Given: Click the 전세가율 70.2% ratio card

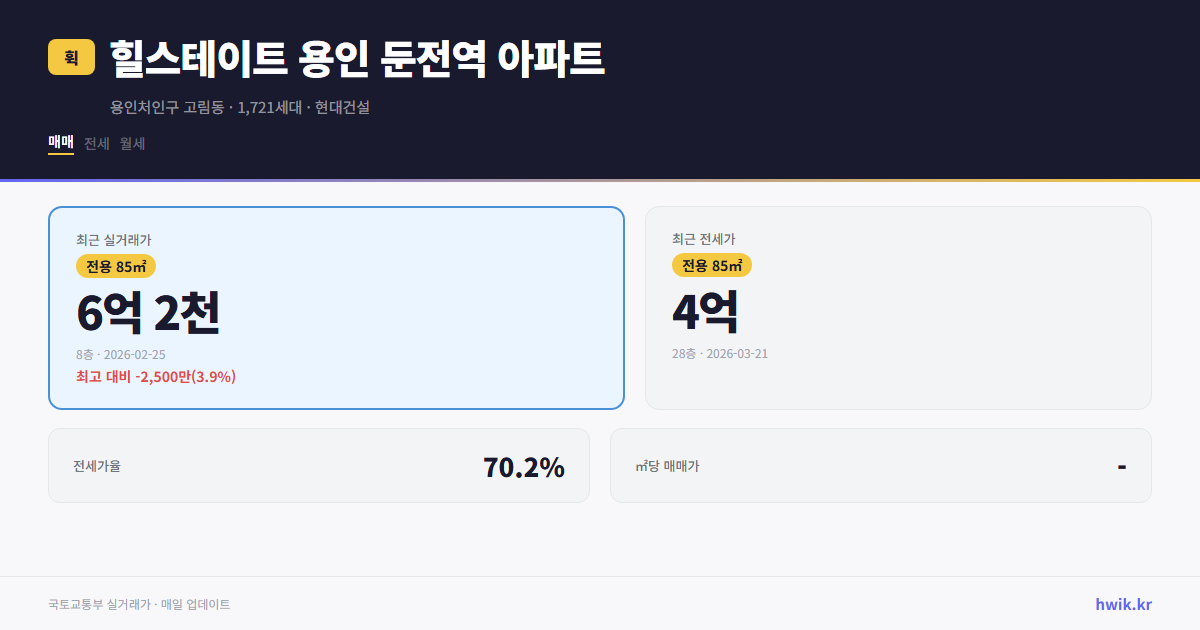Looking at the screenshot, I should 320,465.
